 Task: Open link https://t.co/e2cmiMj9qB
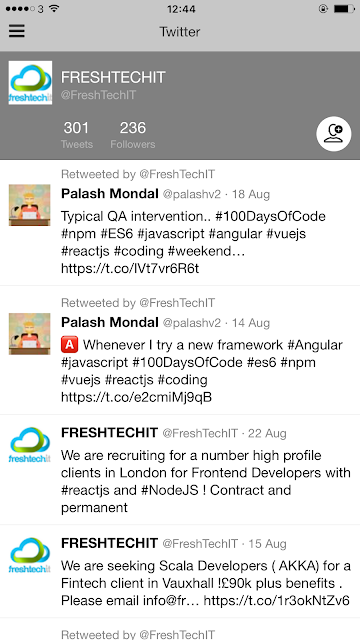pyautogui.click(x=136, y=397)
